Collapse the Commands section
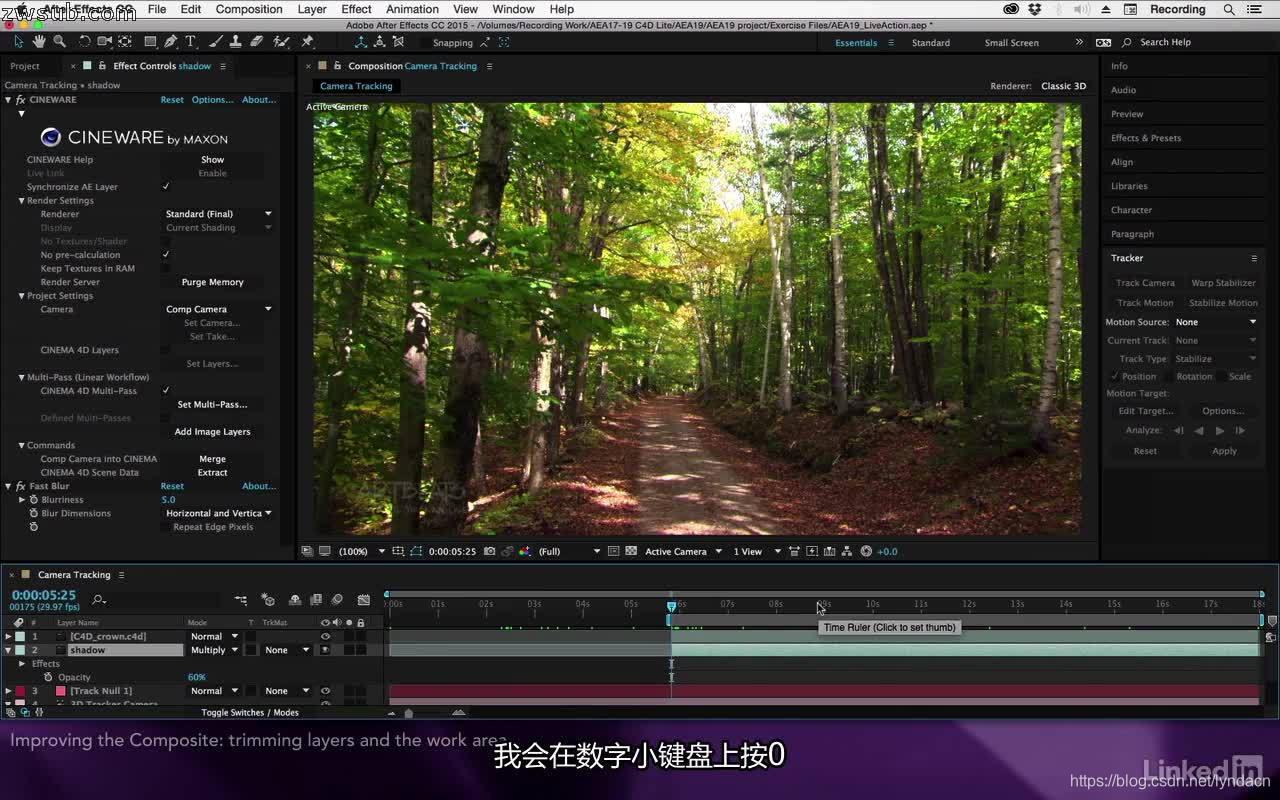 point(21,445)
